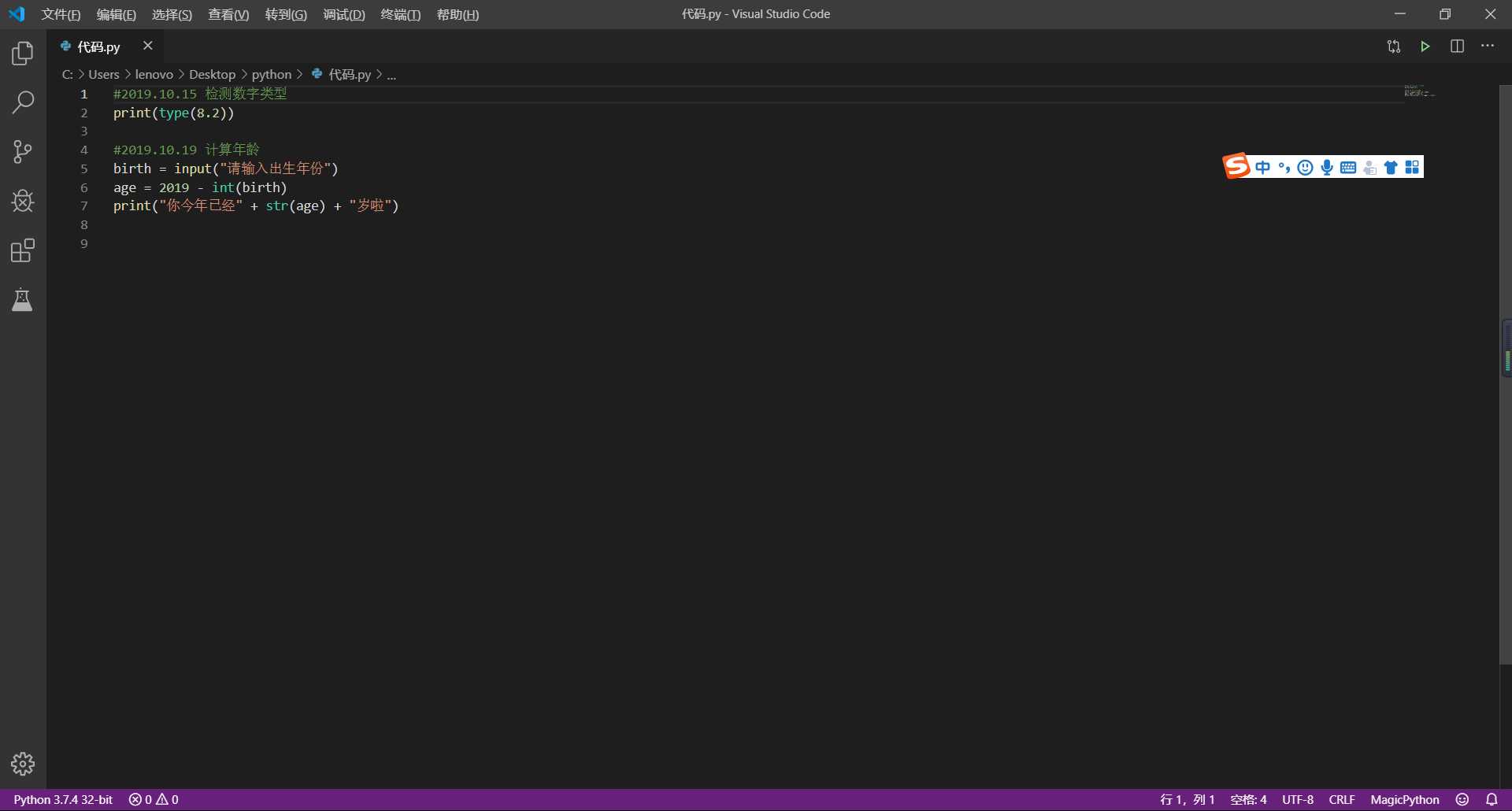Viewport: 1512px width, 811px height.
Task: Open the 选择(S) menu
Action: 172,14
